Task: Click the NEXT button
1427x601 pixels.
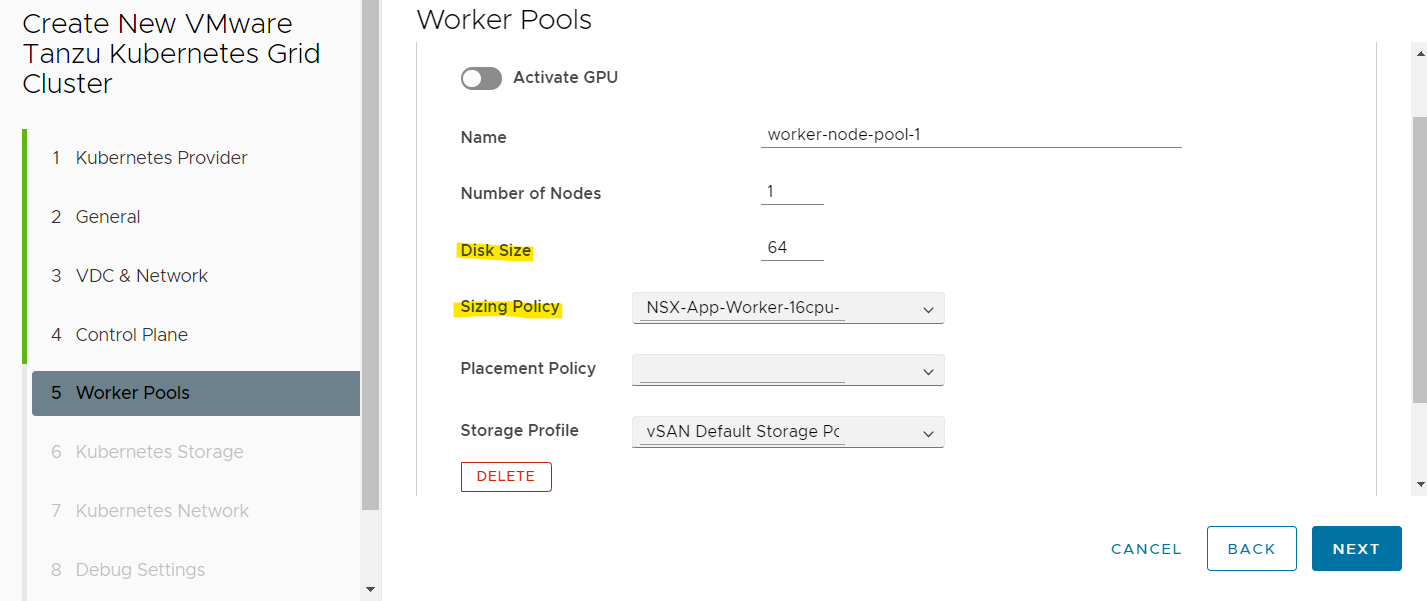Action: [1357, 549]
